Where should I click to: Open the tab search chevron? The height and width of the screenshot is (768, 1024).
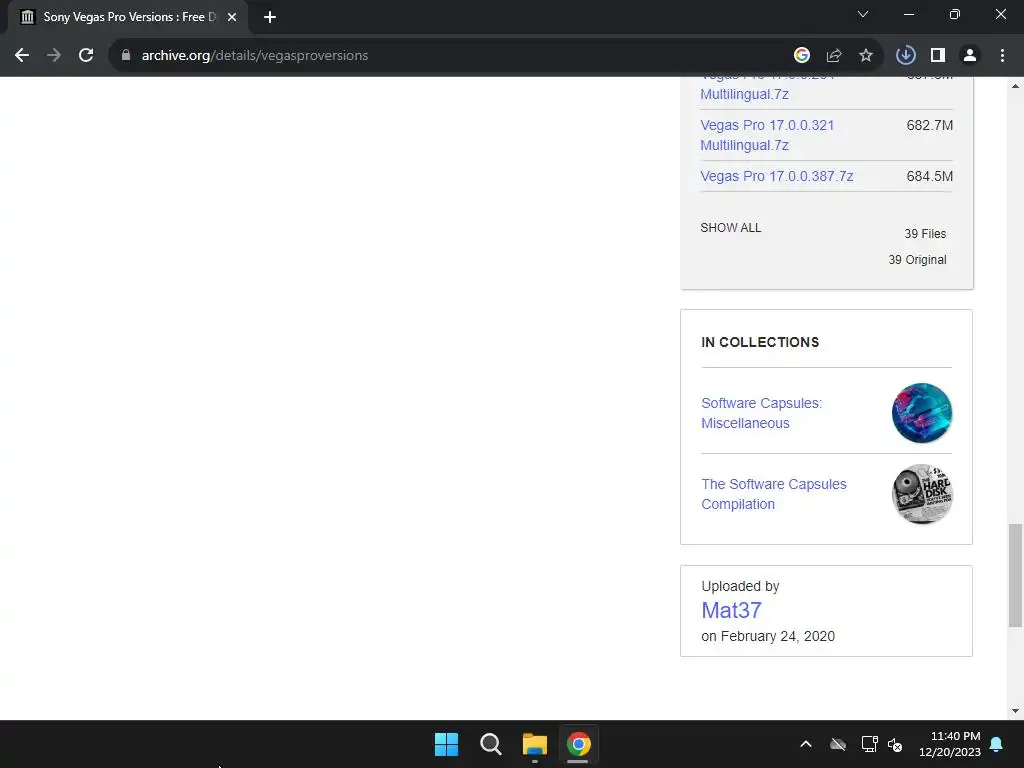(x=863, y=14)
